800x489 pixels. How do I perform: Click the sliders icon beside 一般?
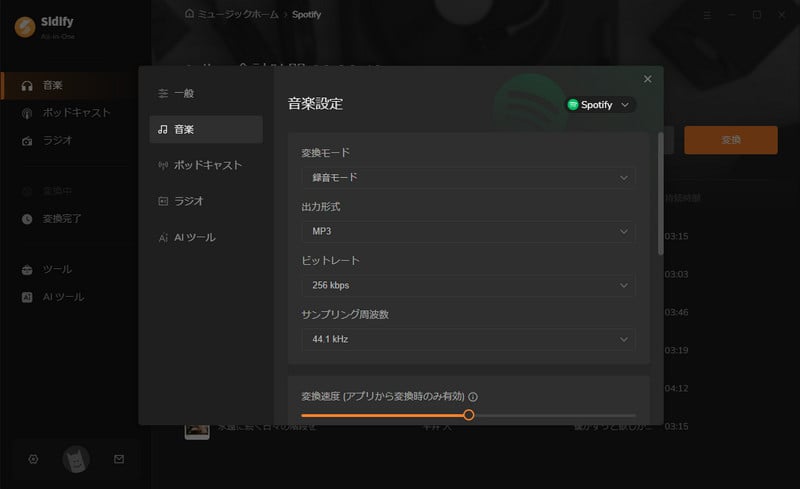(x=163, y=93)
